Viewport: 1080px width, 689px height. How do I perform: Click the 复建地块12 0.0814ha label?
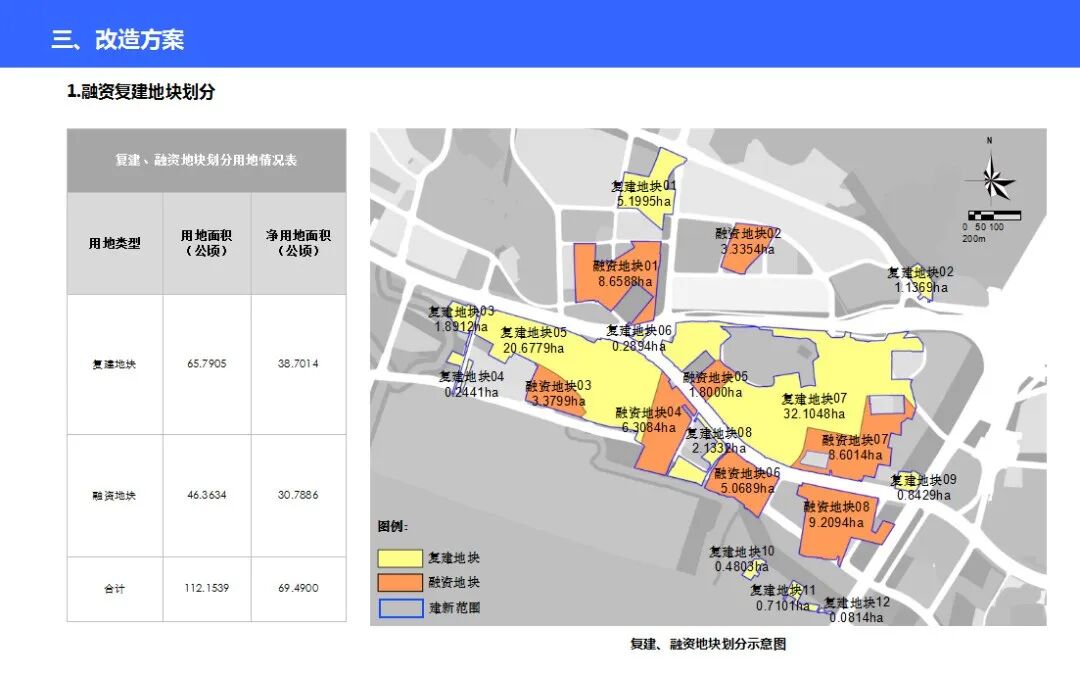tap(855, 610)
